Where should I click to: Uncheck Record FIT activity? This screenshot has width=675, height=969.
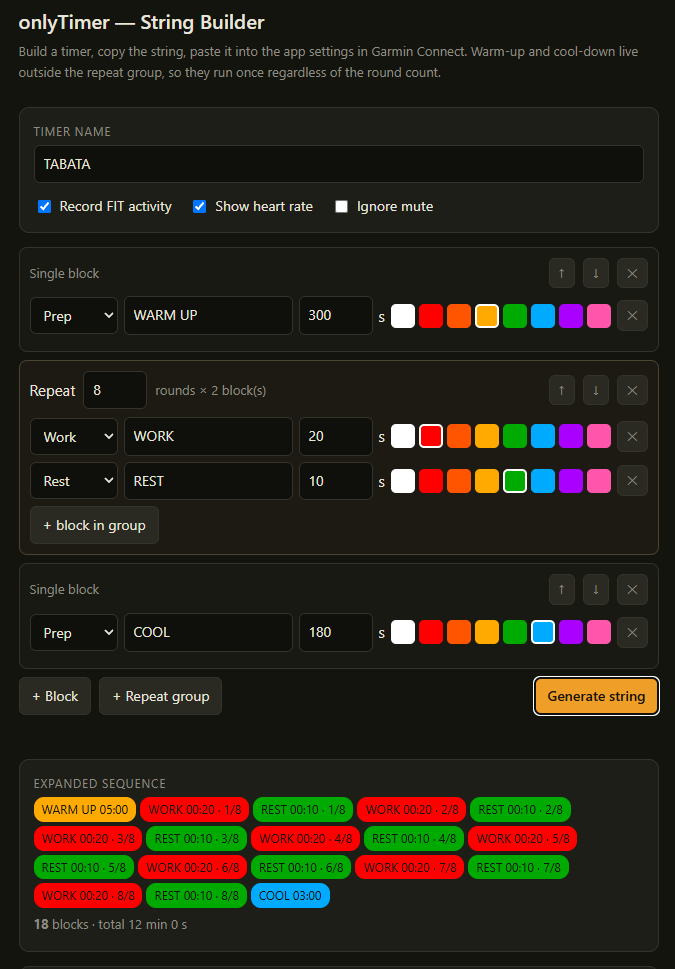tap(45, 206)
